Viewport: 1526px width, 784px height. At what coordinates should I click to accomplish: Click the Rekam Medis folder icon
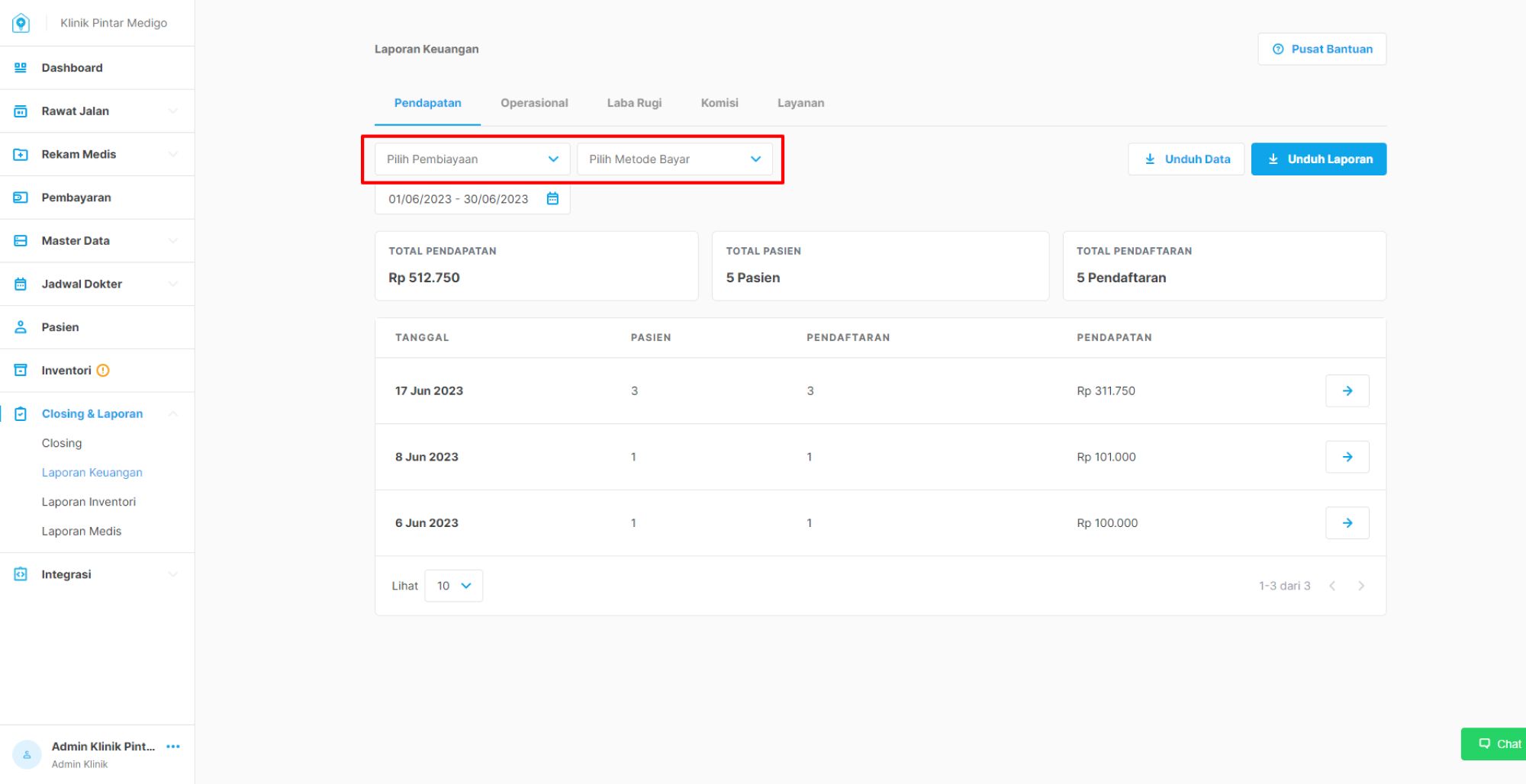point(21,154)
